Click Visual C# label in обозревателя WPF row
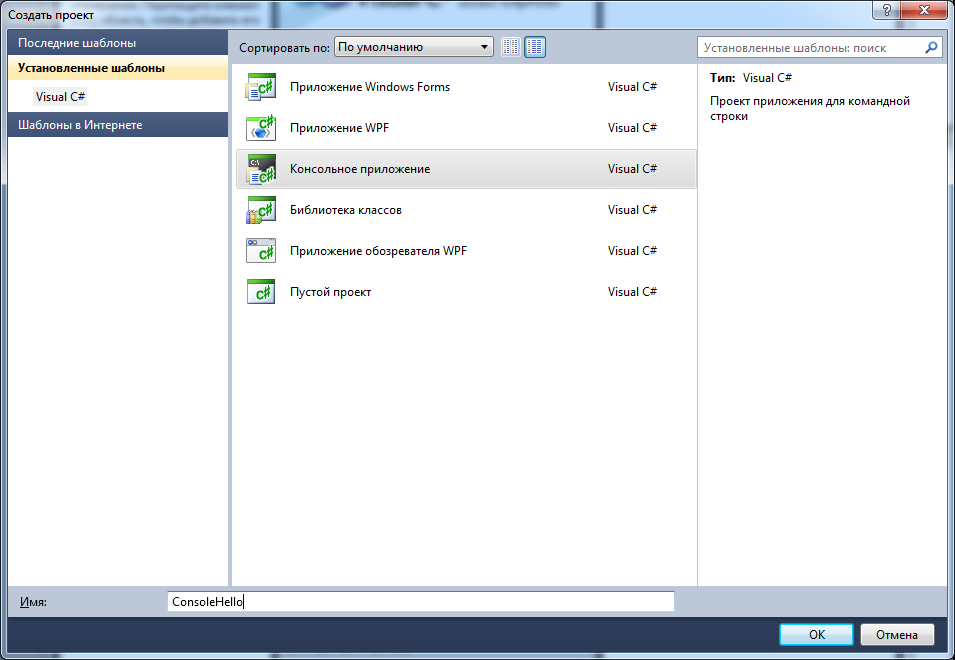955x660 pixels. [632, 251]
